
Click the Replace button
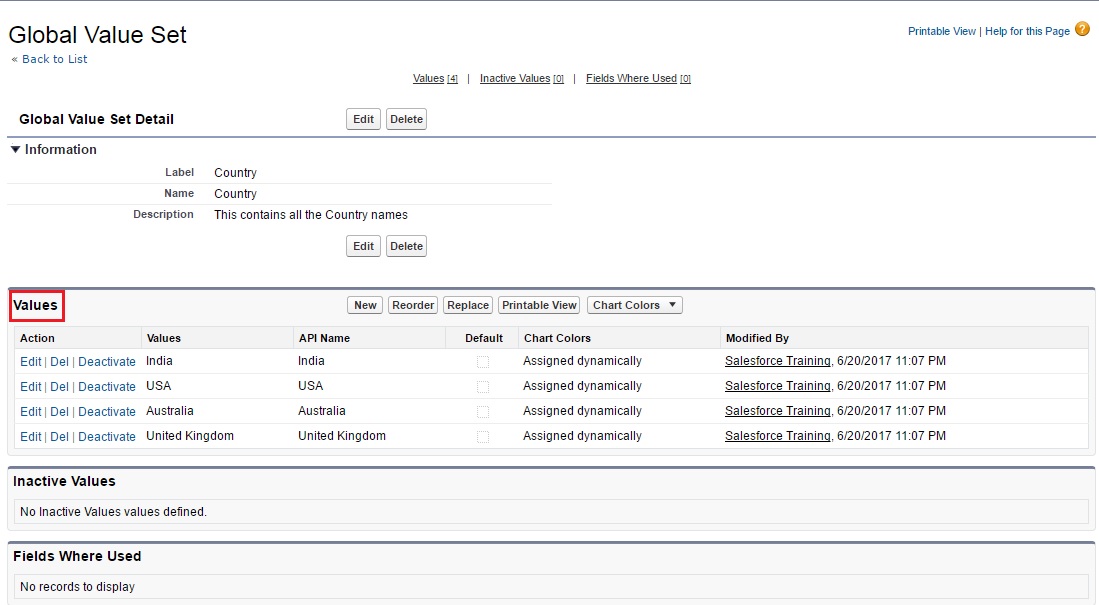coord(467,305)
